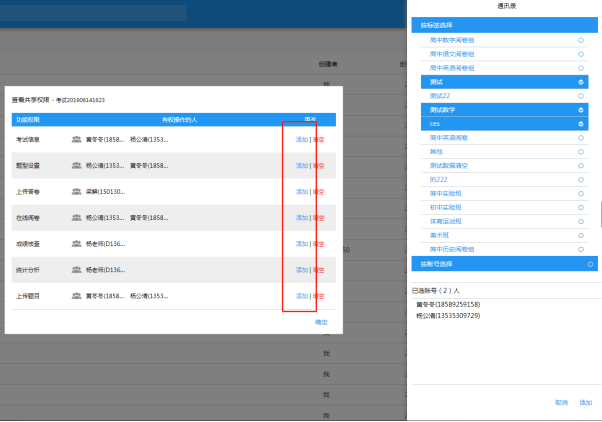Click the group icon in 上传题目 row

coord(76,296)
